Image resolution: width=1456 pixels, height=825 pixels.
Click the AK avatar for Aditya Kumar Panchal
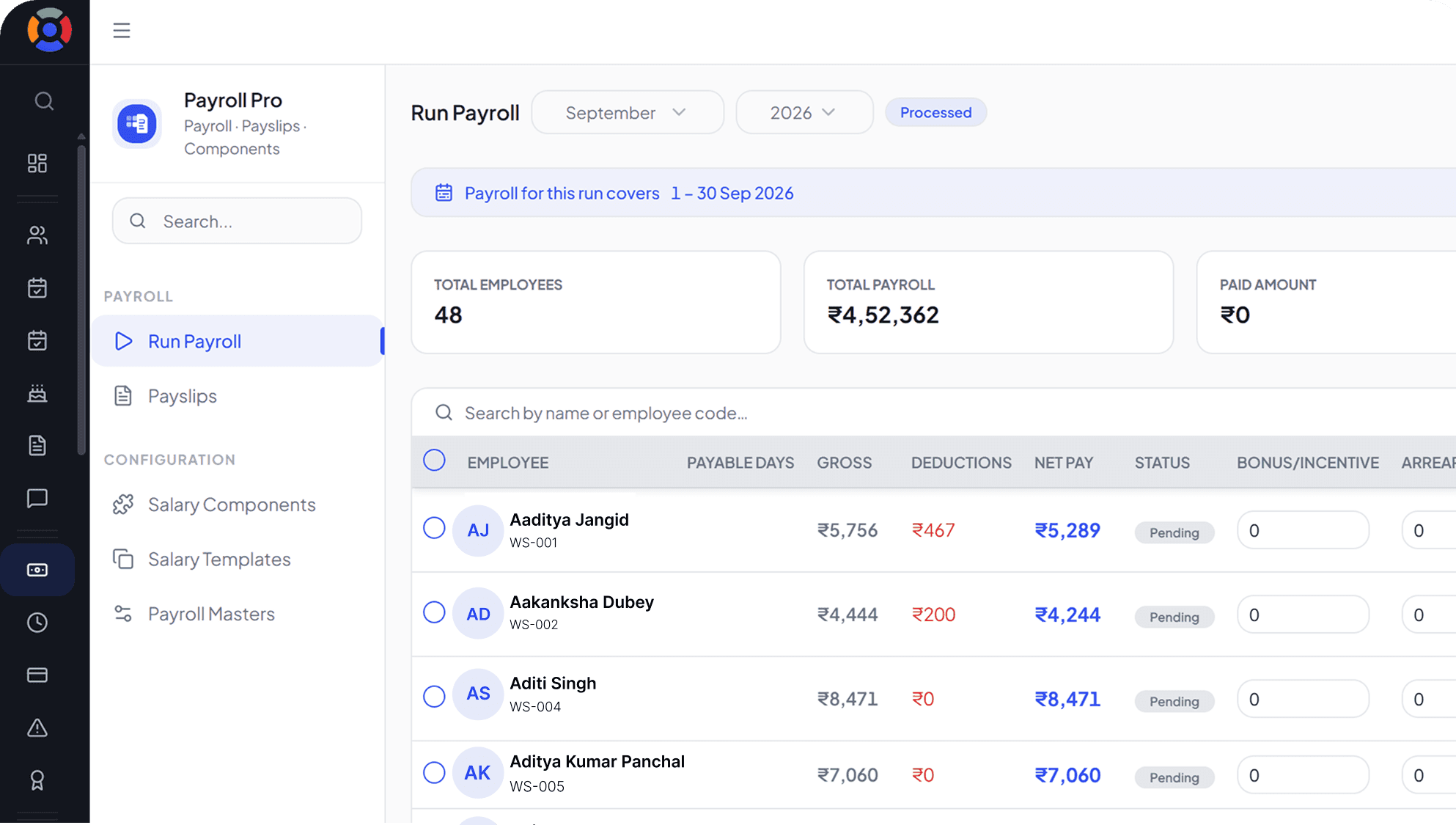point(478,772)
